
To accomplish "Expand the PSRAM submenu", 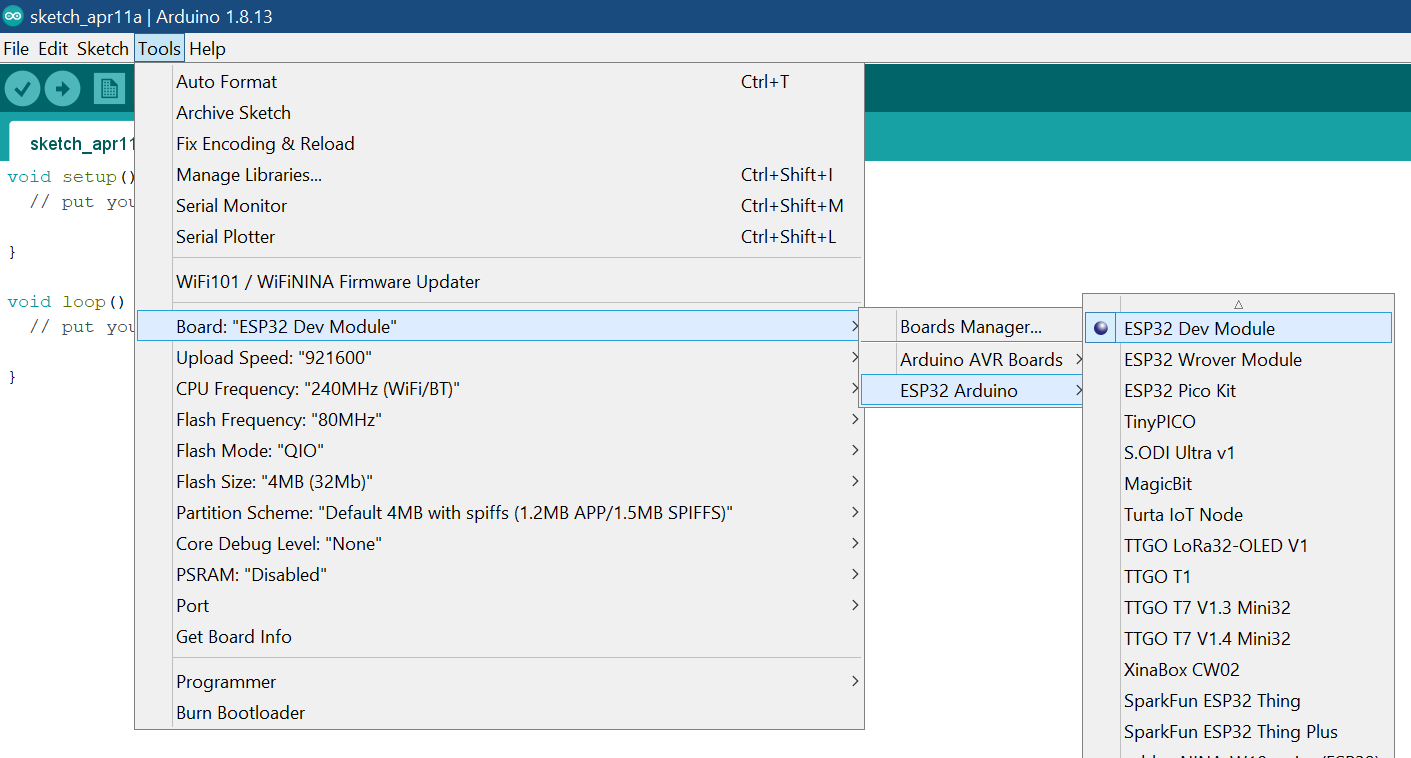I will [499, 575].
